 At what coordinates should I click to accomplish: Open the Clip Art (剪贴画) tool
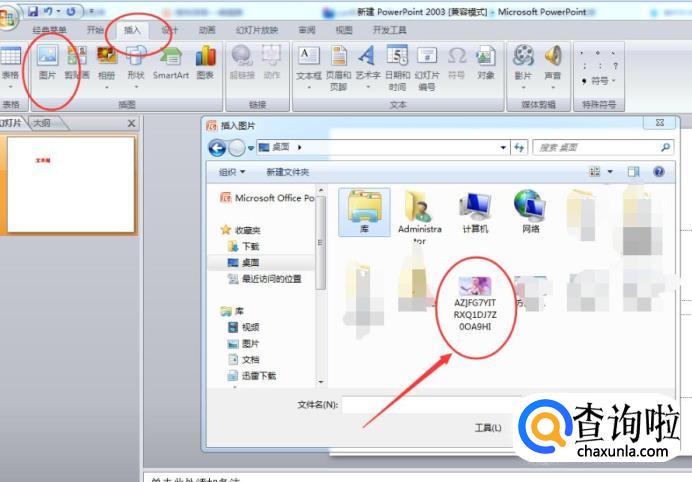coord(77,63)
